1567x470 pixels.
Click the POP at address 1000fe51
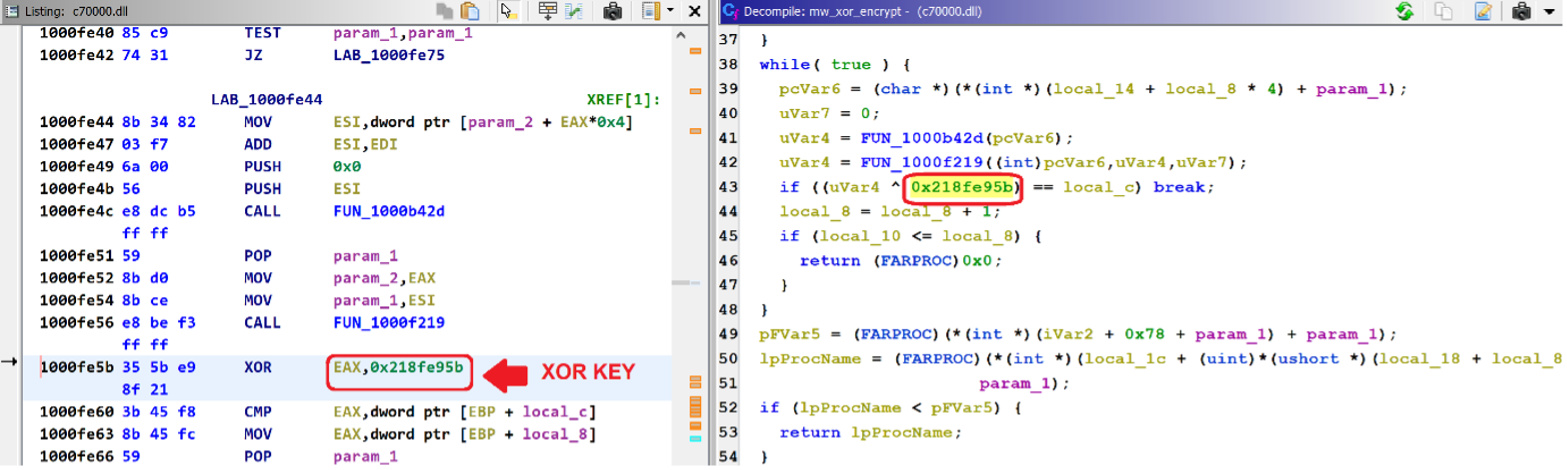[257, 255]
